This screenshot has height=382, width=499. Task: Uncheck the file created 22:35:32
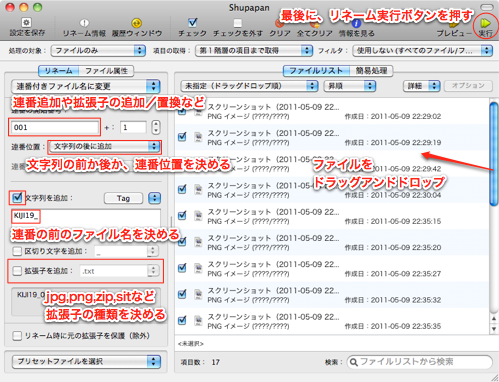pos(182,294)
